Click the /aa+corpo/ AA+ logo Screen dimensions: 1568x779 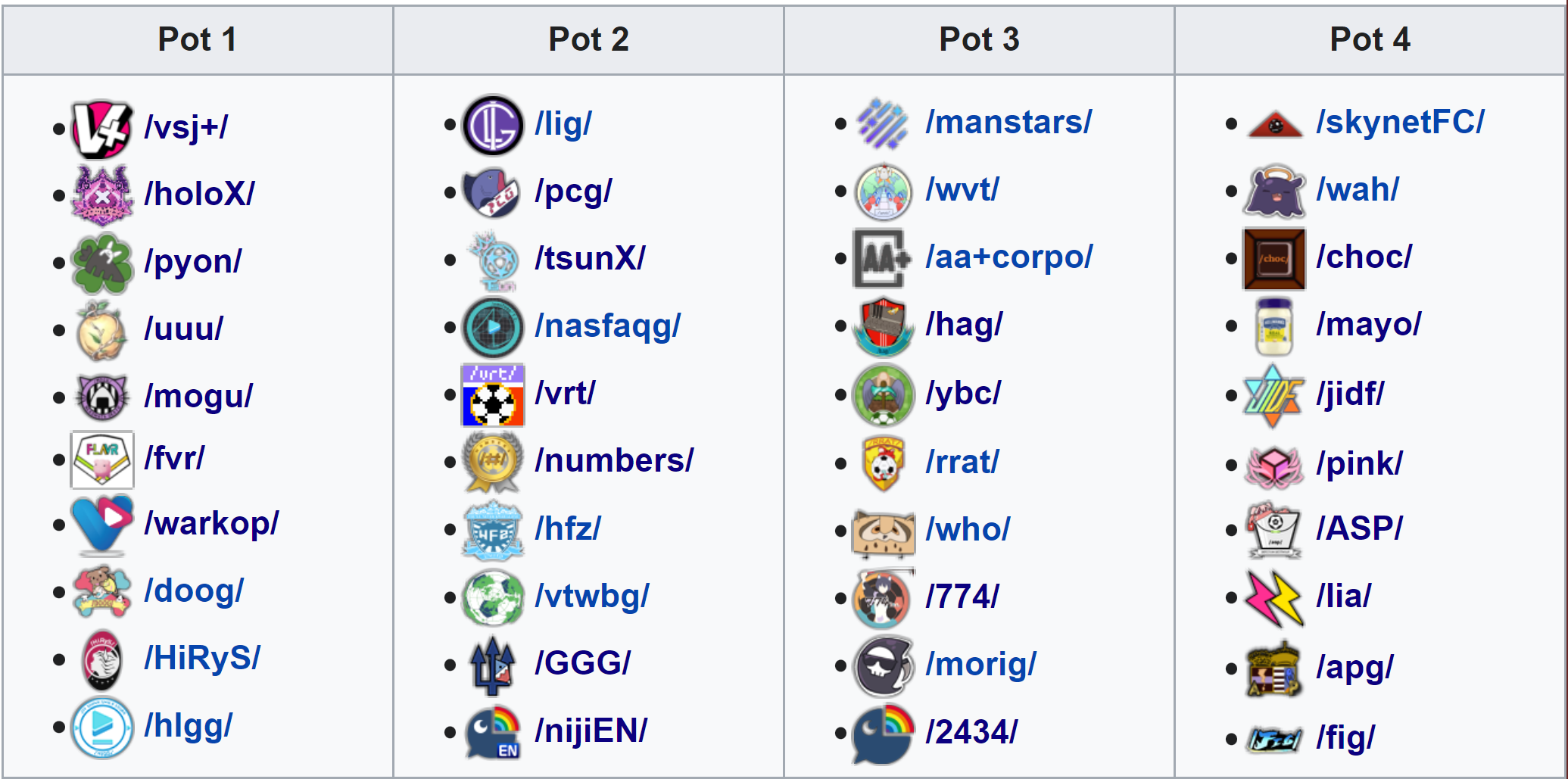(882, 258)
